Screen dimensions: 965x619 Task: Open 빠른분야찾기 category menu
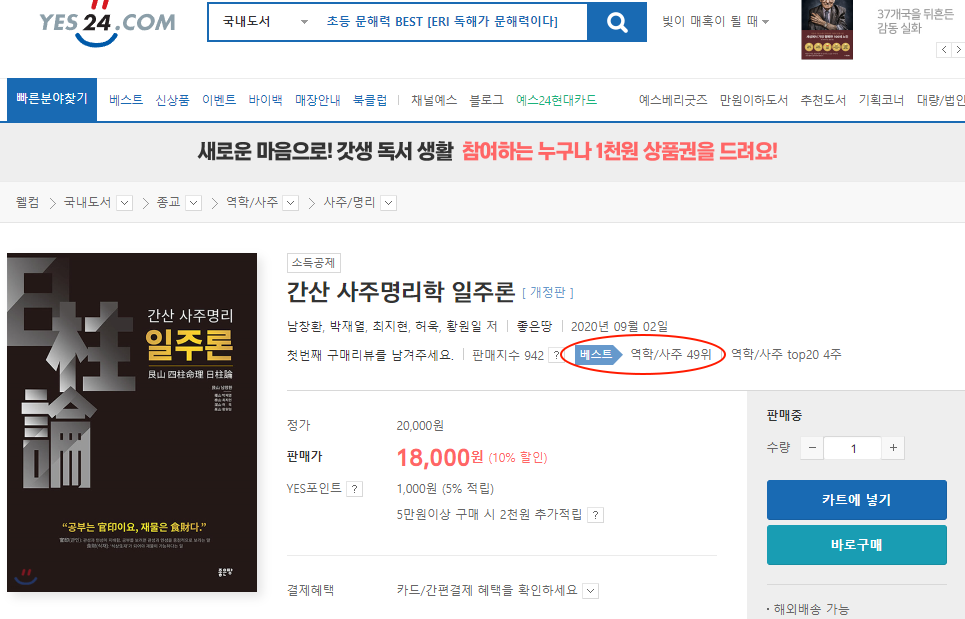click(52, 99)
